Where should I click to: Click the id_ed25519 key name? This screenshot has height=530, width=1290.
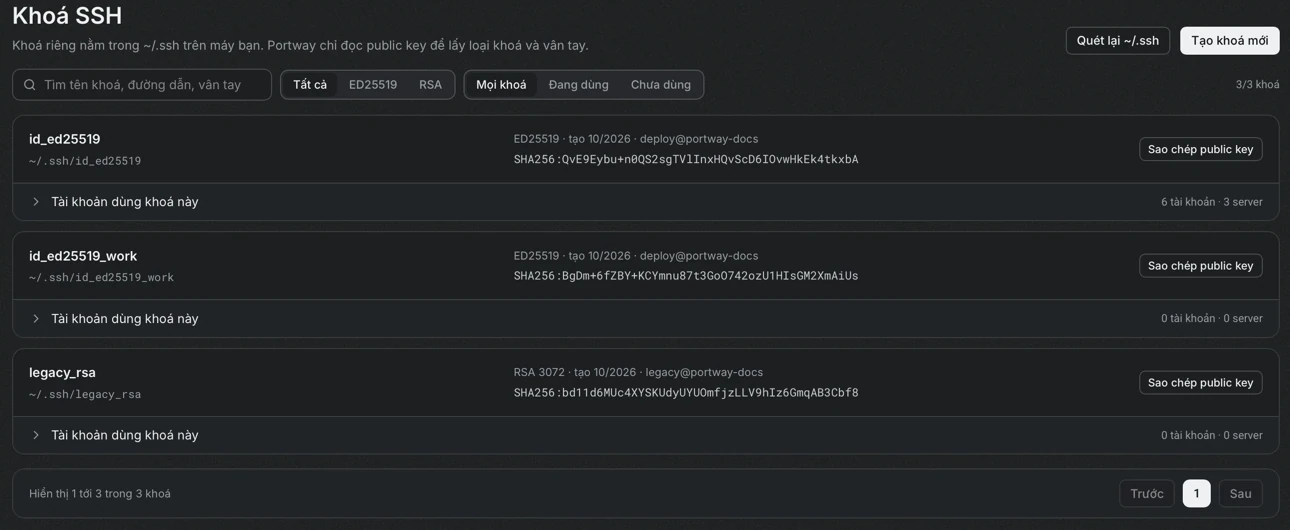65,139
